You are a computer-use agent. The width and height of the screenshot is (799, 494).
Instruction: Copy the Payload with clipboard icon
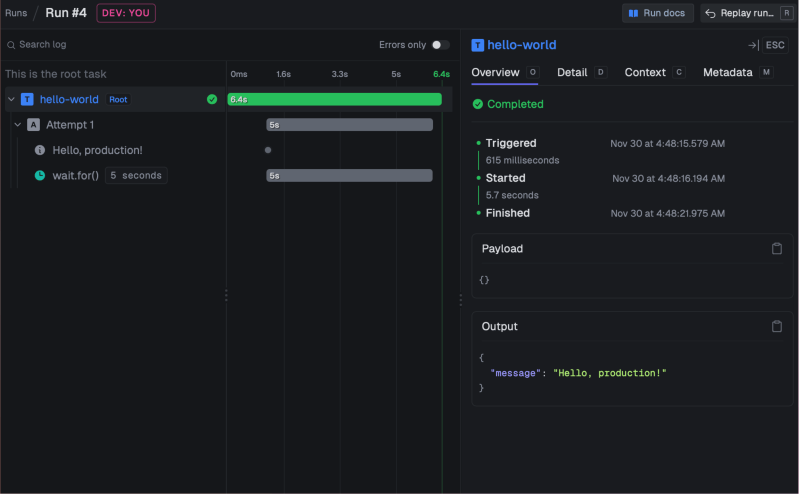pyautogui.click(x=777, y=248)
